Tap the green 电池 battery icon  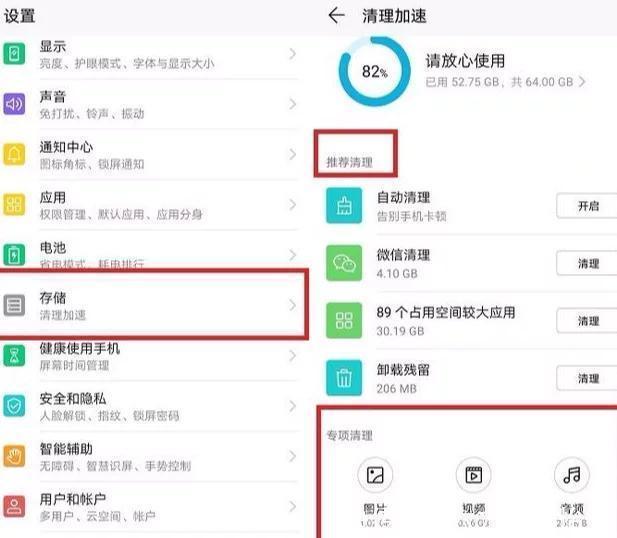click(x=14, y=255)
